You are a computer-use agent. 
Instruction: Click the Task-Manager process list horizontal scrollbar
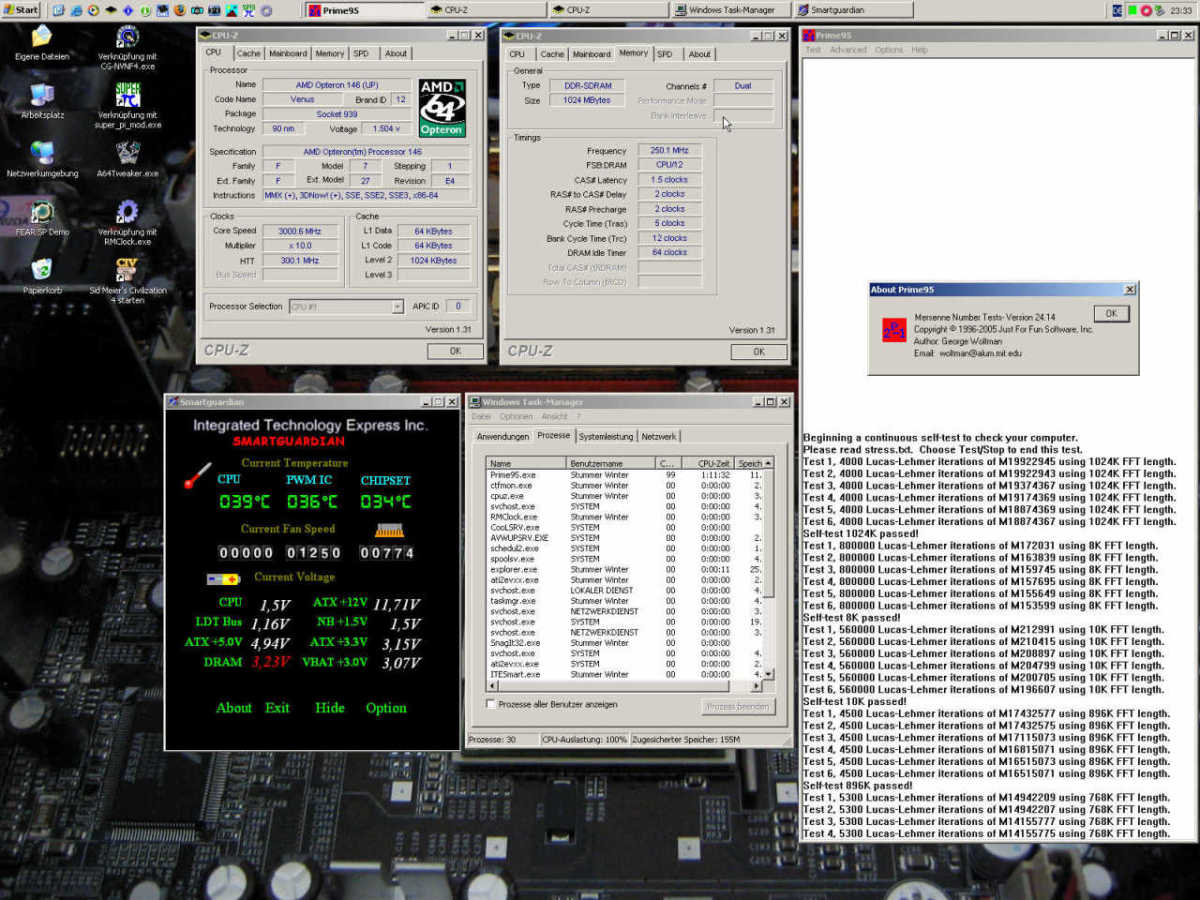click(x=625, y=686)
